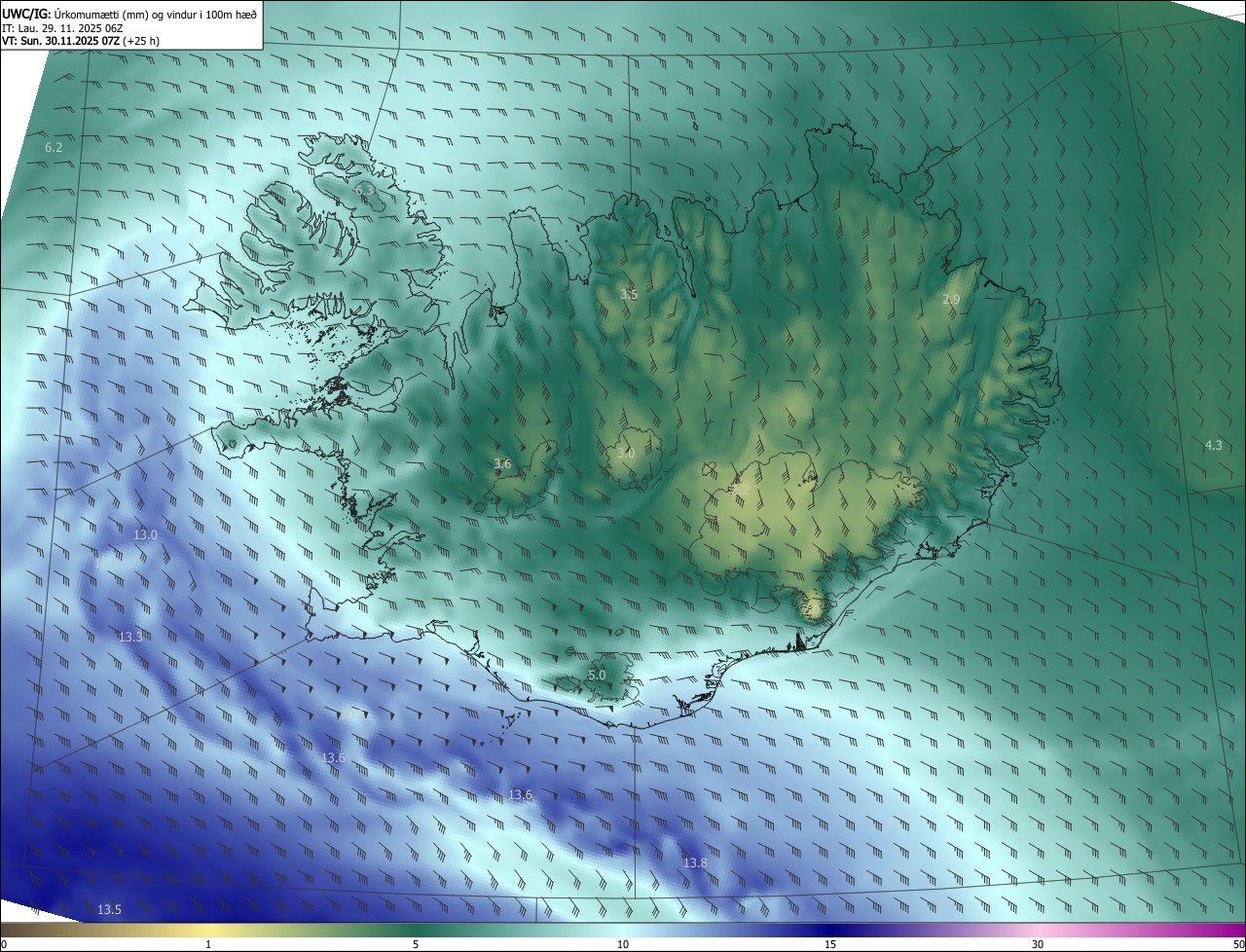
Task: Select the 5 tick on the color scale
Action: tap(416, 944)
